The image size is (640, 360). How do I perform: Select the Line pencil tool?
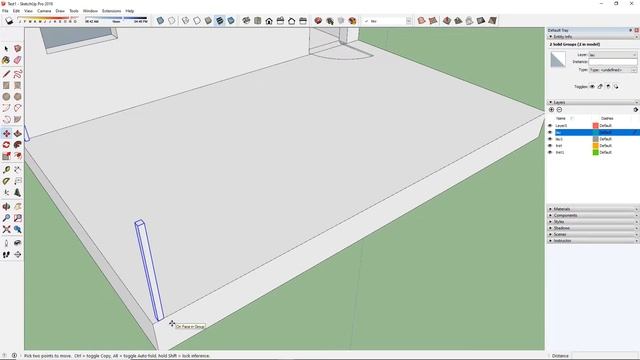[x=6, y=74]
